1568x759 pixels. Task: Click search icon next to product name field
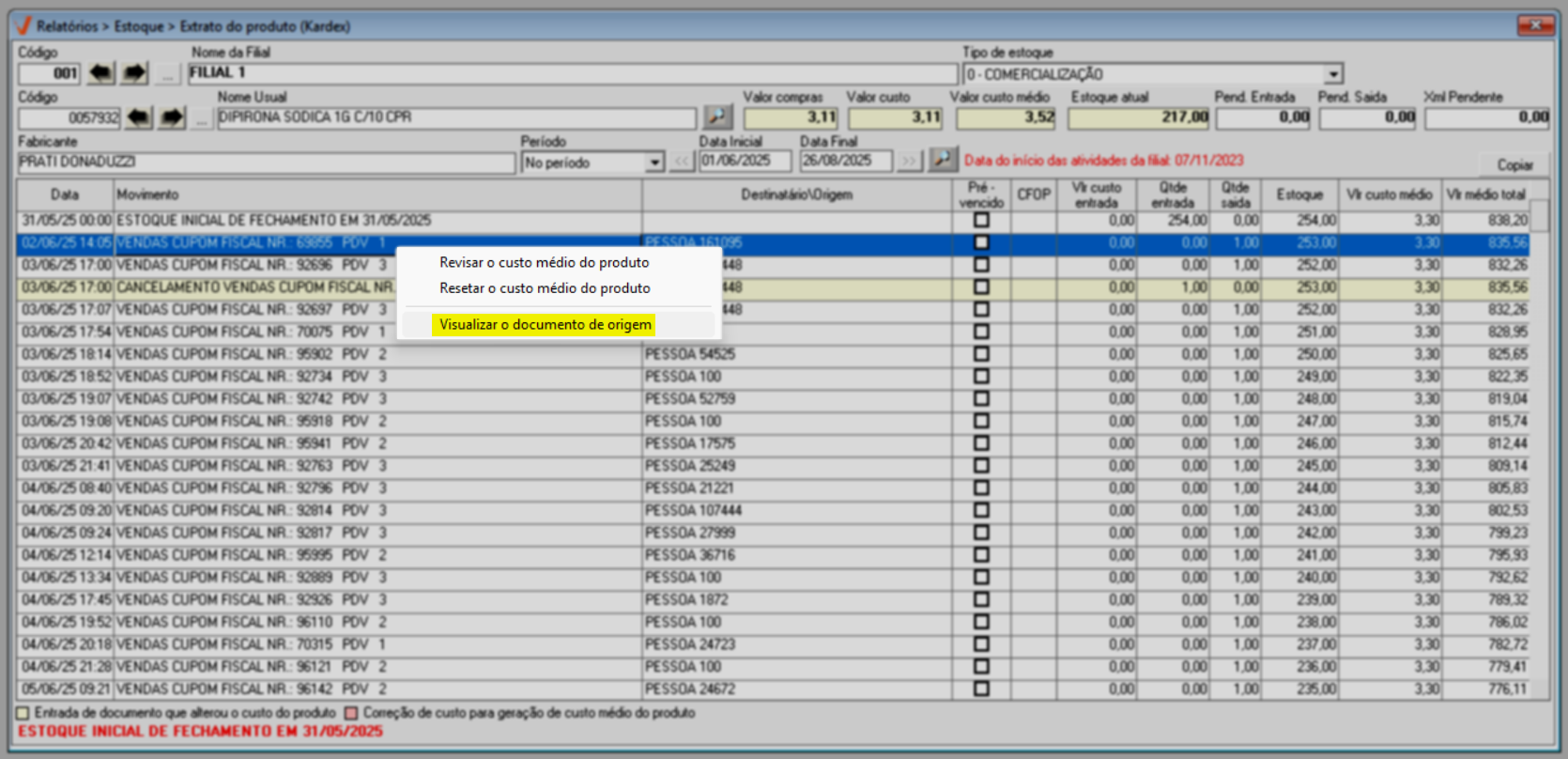tap(717, 116)
